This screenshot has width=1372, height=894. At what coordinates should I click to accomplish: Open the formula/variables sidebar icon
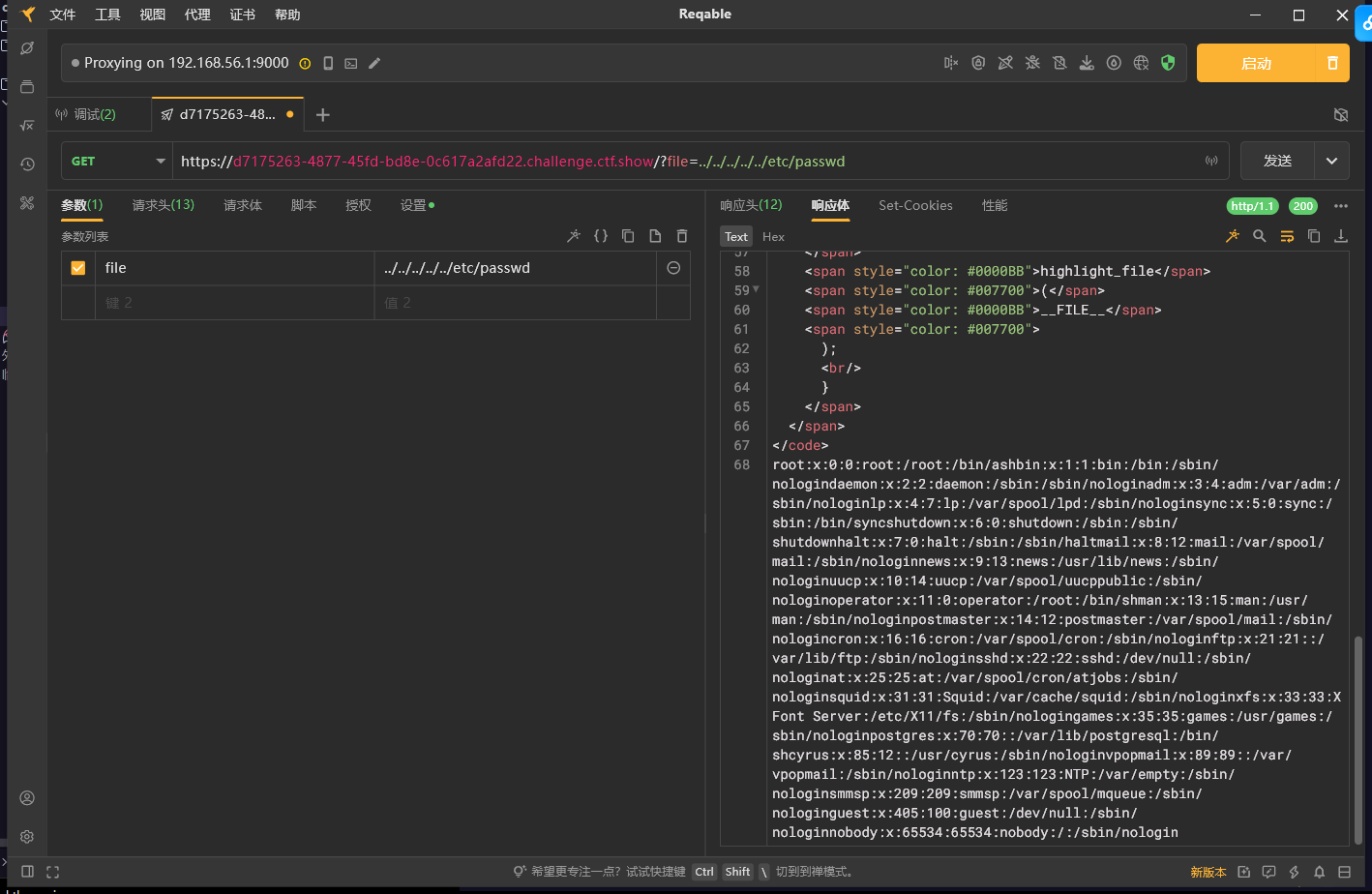pyautogui.click(x=27, y=126)
